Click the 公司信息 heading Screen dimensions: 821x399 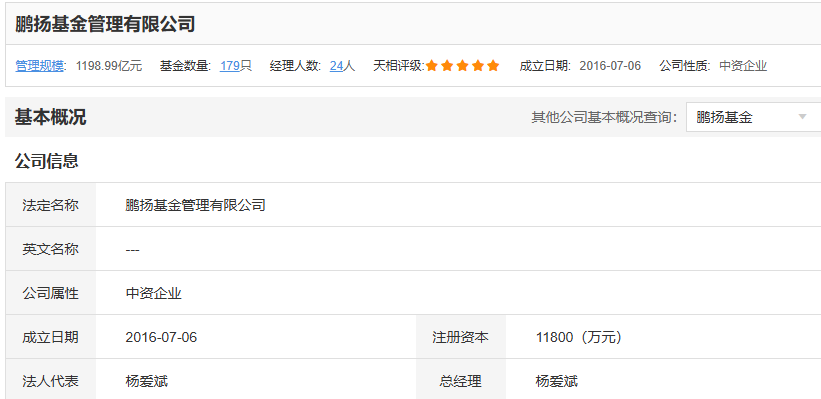[x=47, y=161]
